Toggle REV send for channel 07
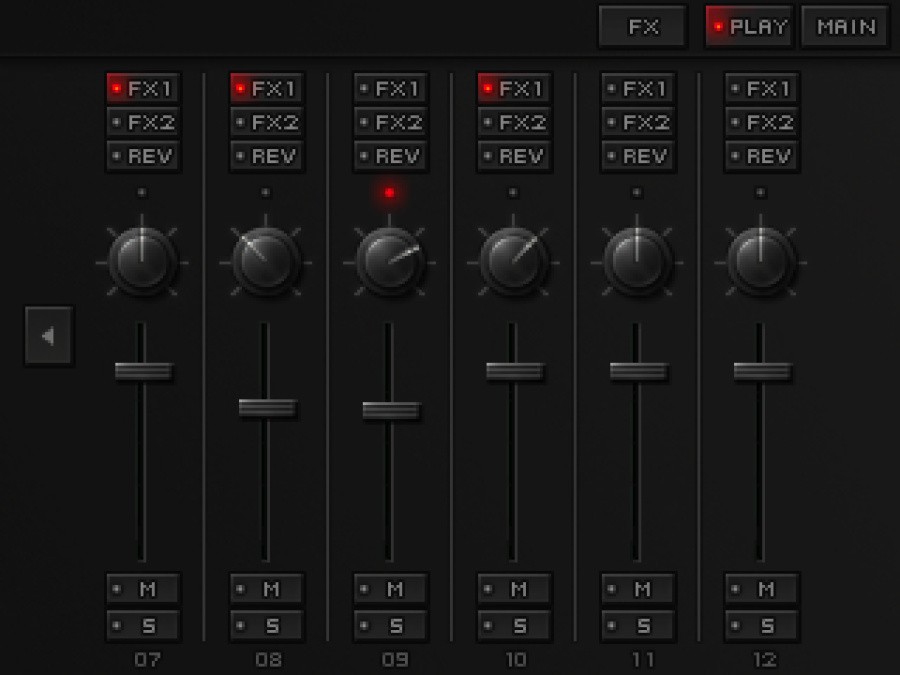Image resolution: width=900 pixels, height=675 pixels. [142, 156]
